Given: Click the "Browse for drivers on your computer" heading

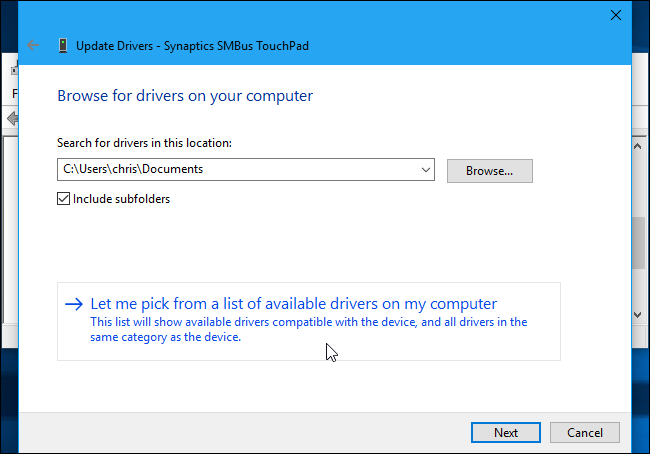Looking at the screenshot, I should (185, 96).
